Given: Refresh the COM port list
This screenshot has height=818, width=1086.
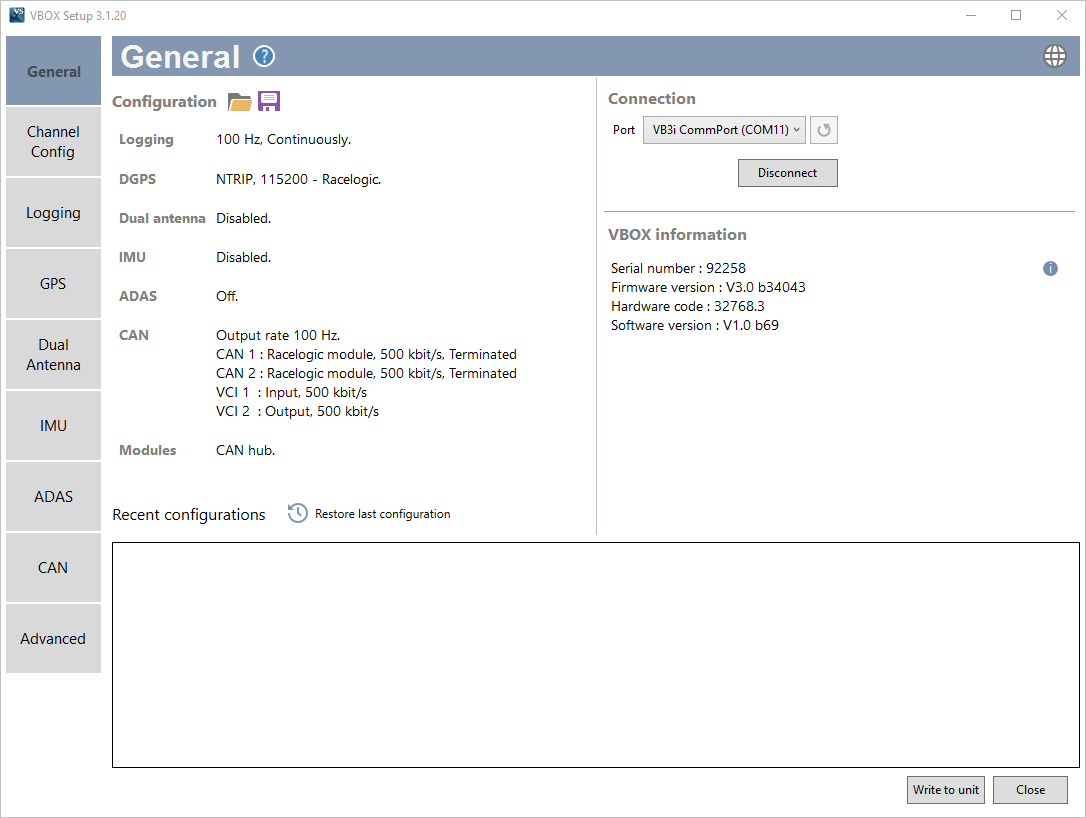Looking at the screenshot, I should [824, 130].
